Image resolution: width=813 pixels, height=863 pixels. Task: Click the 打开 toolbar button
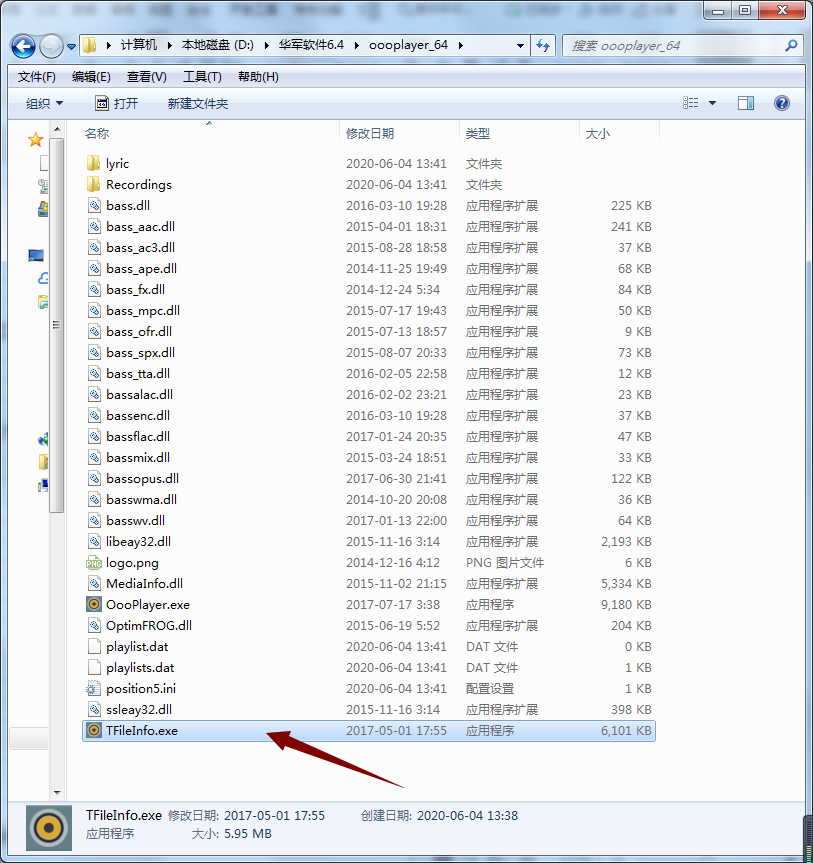pos(117,103)
